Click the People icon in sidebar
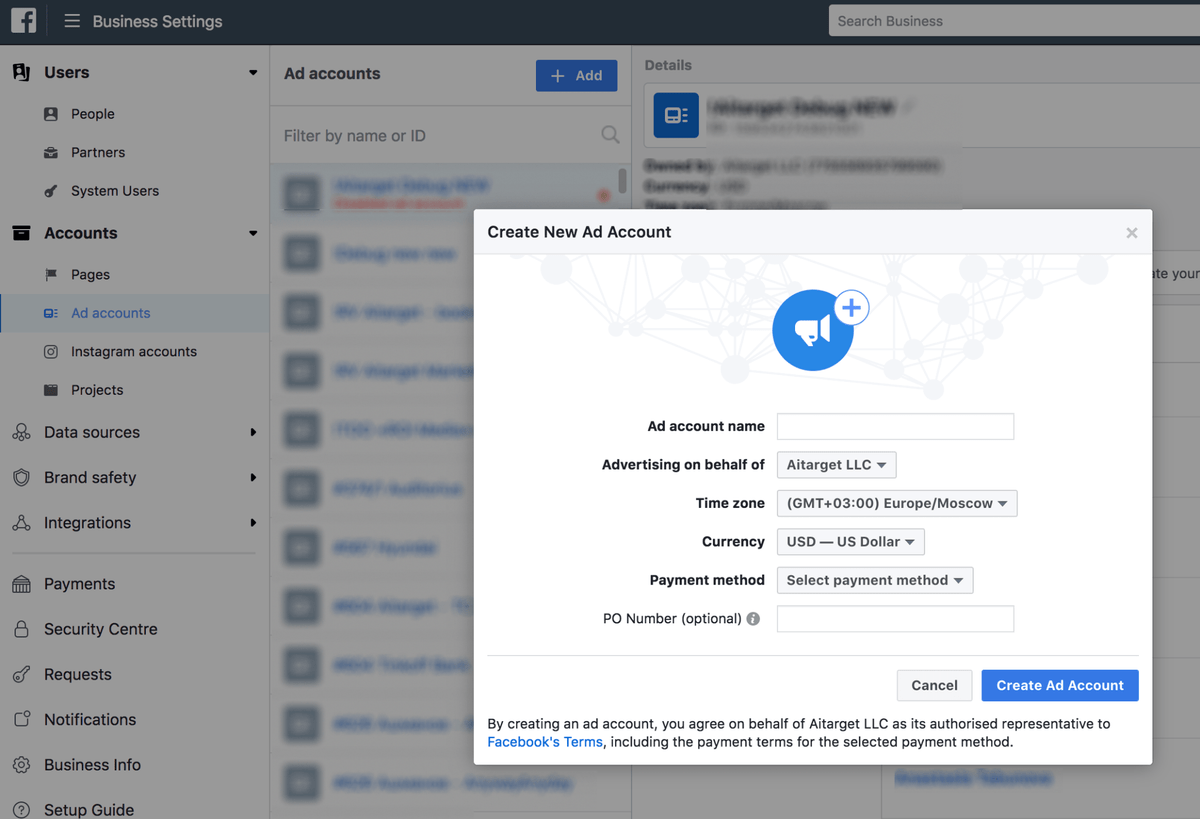This screenshot has height=819, width=1200. point(51,114)
